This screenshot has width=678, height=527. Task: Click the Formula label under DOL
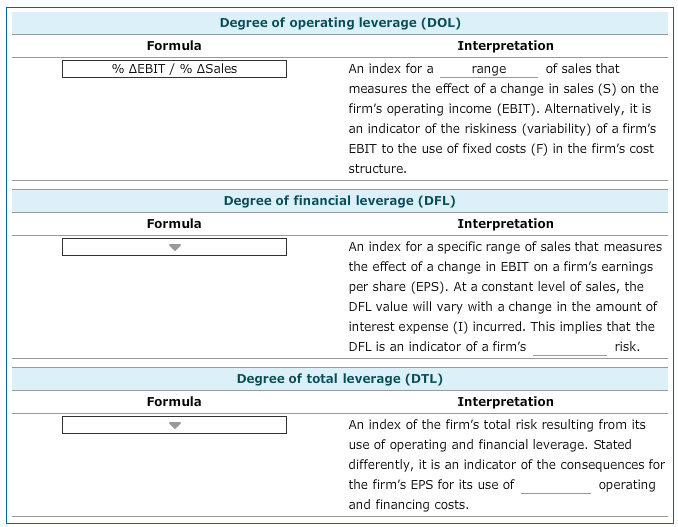[174, 46]
